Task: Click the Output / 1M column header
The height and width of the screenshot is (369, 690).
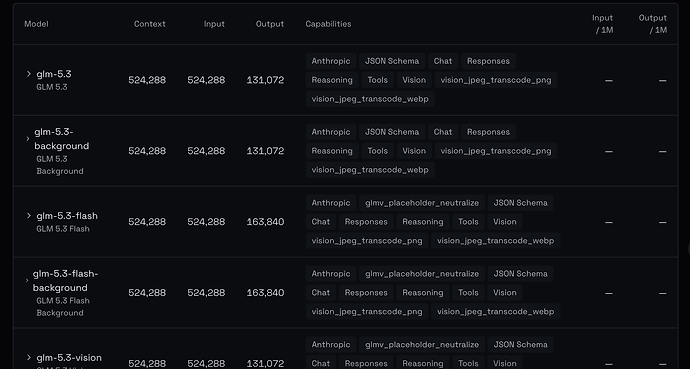Action: point(653,24)
